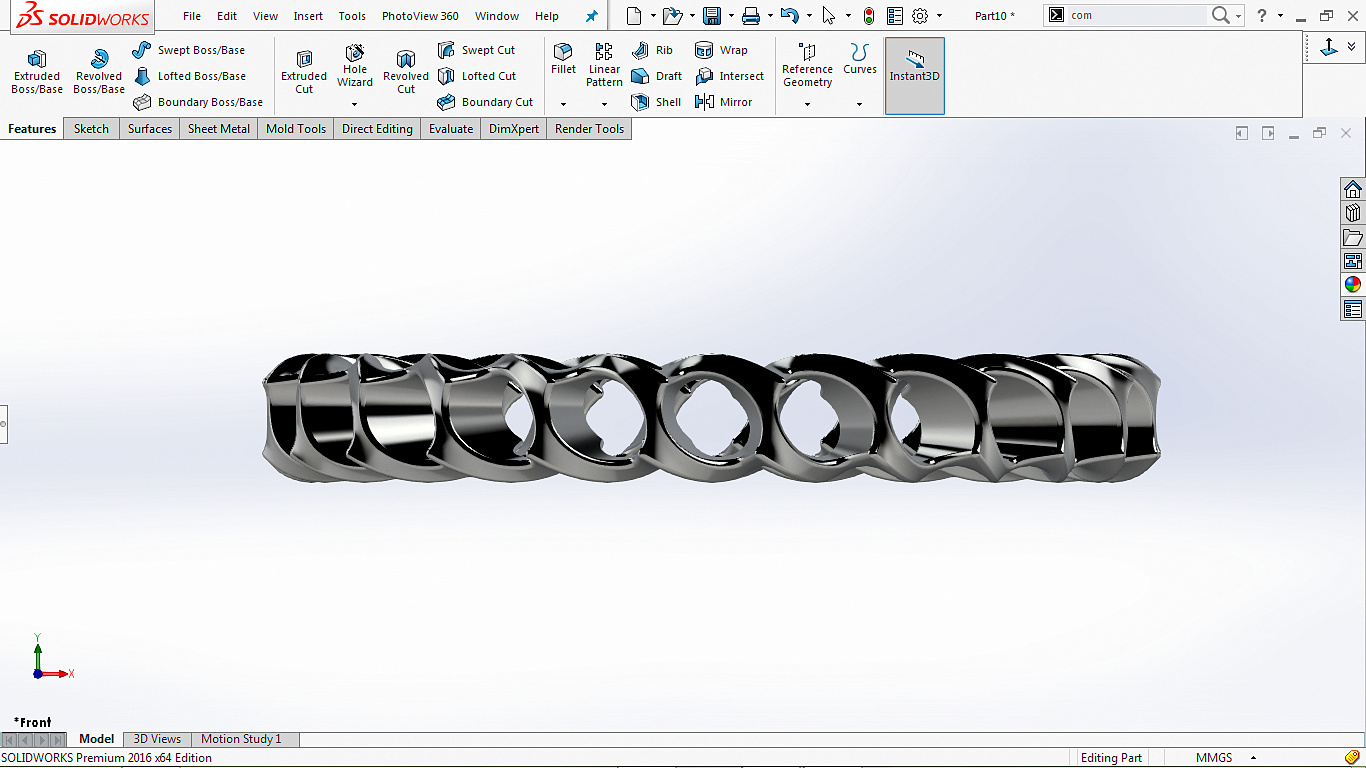The image size is (1366, 768).
Task: Select the Extruded Cut tool
Action: [x=304, y=72]
